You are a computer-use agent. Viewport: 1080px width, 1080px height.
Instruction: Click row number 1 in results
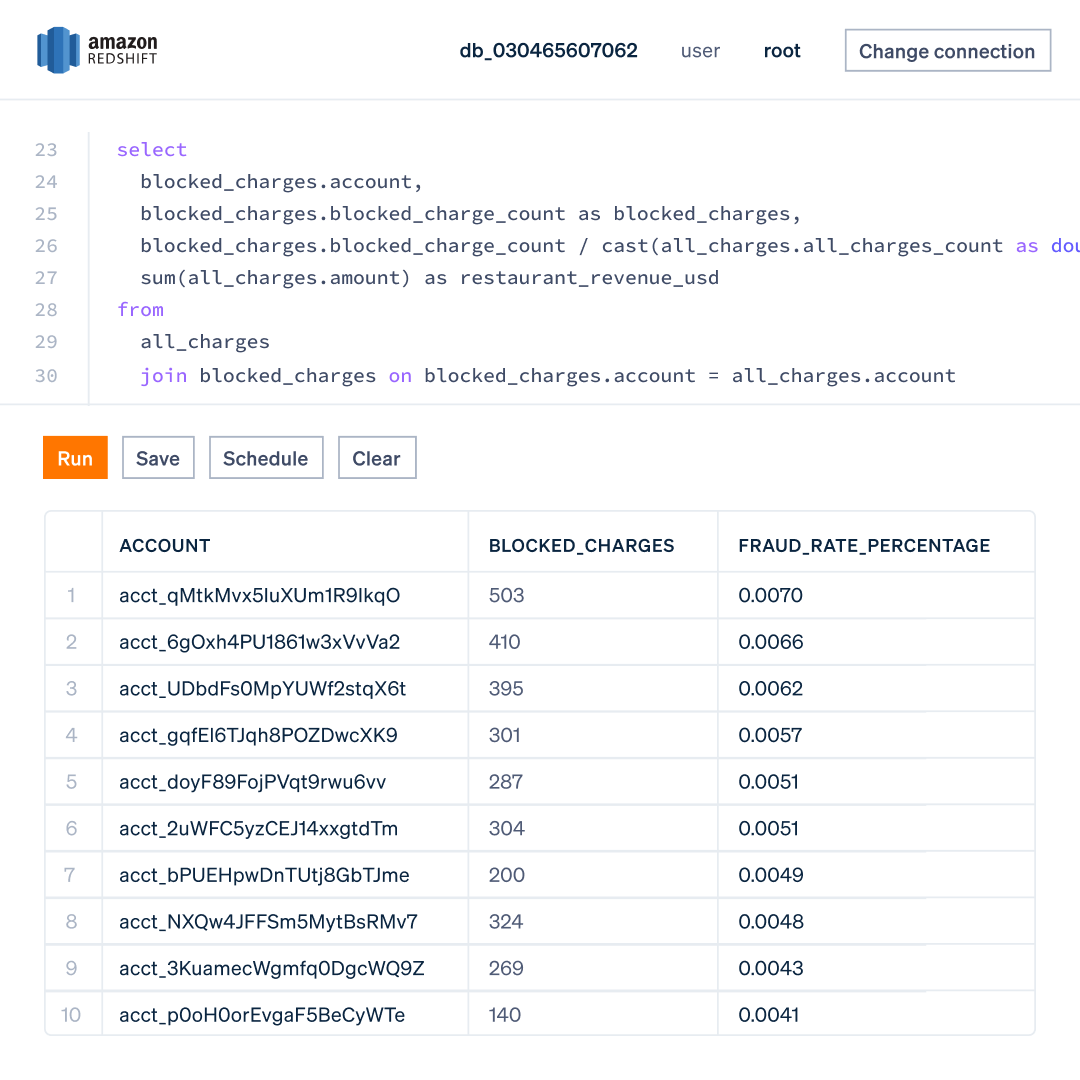point(71,595)
